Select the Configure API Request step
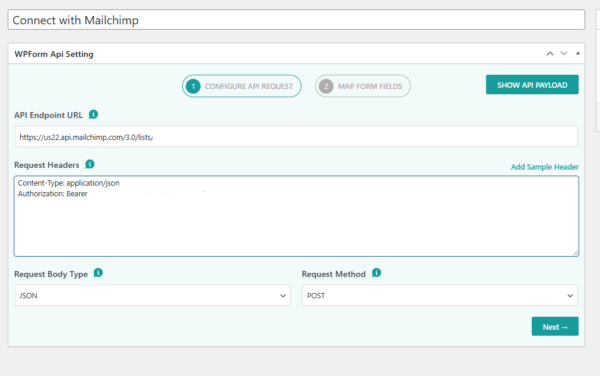The width and height of the screenshot is (600, 376). [x=242, y=86]
